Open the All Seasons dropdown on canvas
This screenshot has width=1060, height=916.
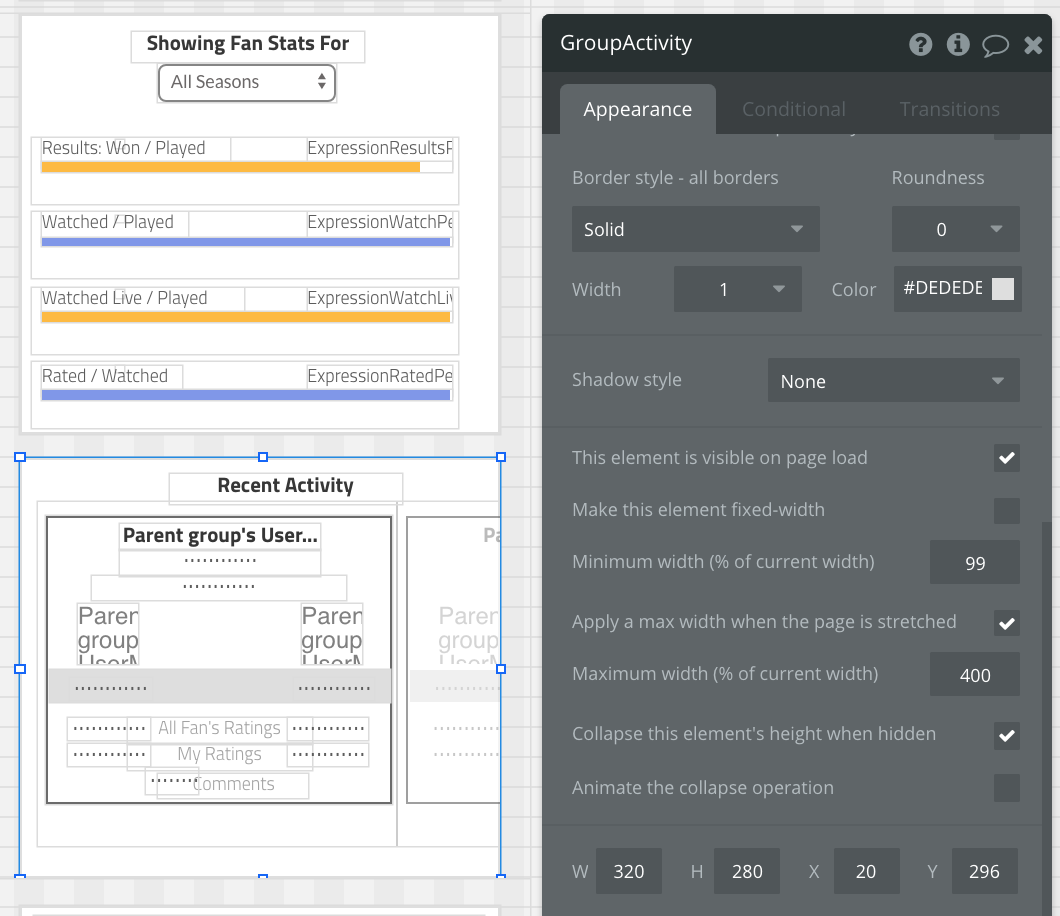[x=247, y=82]
